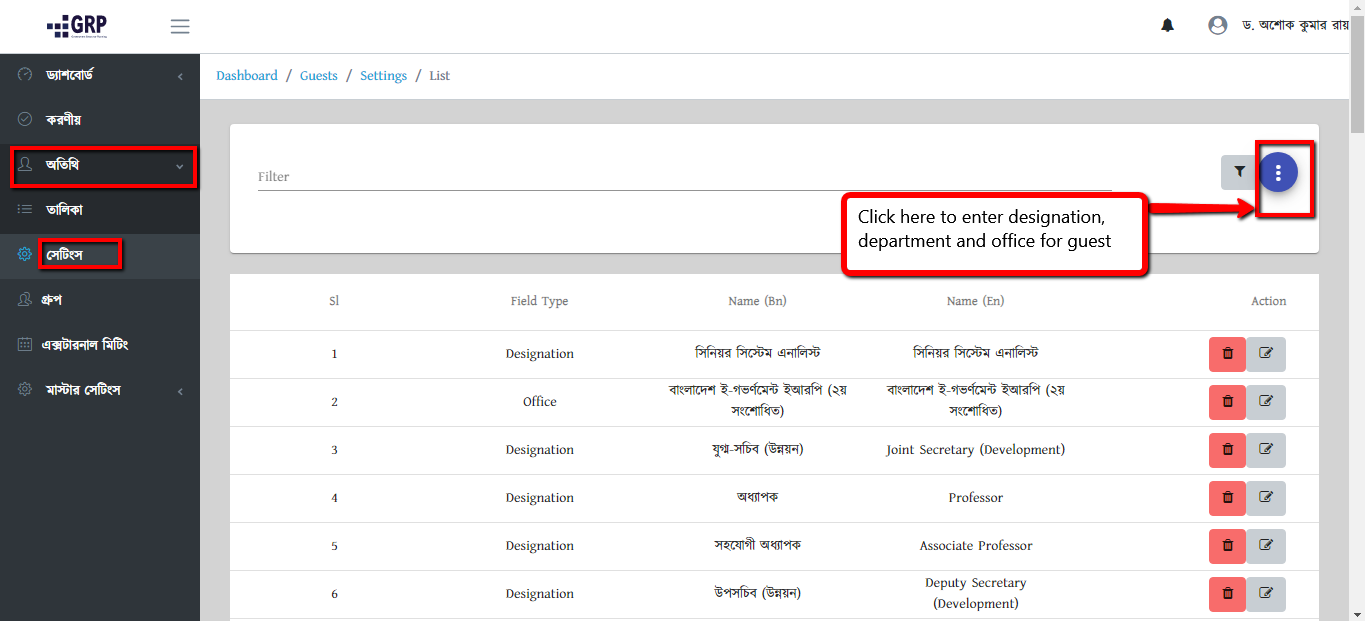The height and width of the screenshot is (621, 1365).
Task: Delete the Associate Professor row
Action: 1227,546
